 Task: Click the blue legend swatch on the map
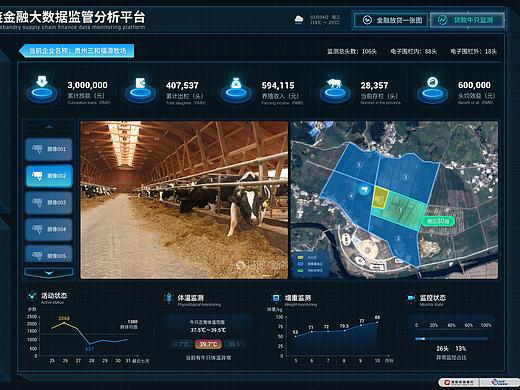pyautogui.click(x=300, y=264)
